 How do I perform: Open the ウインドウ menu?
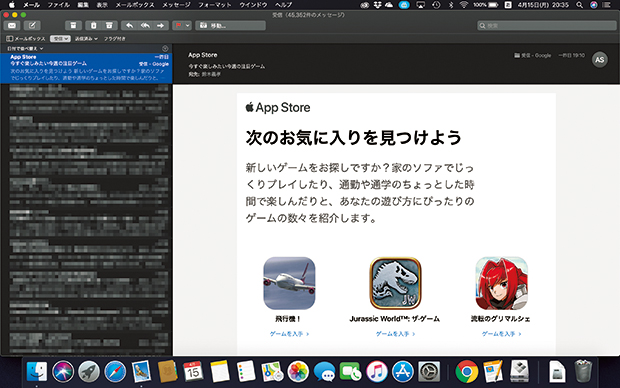[x=253, y=5]
